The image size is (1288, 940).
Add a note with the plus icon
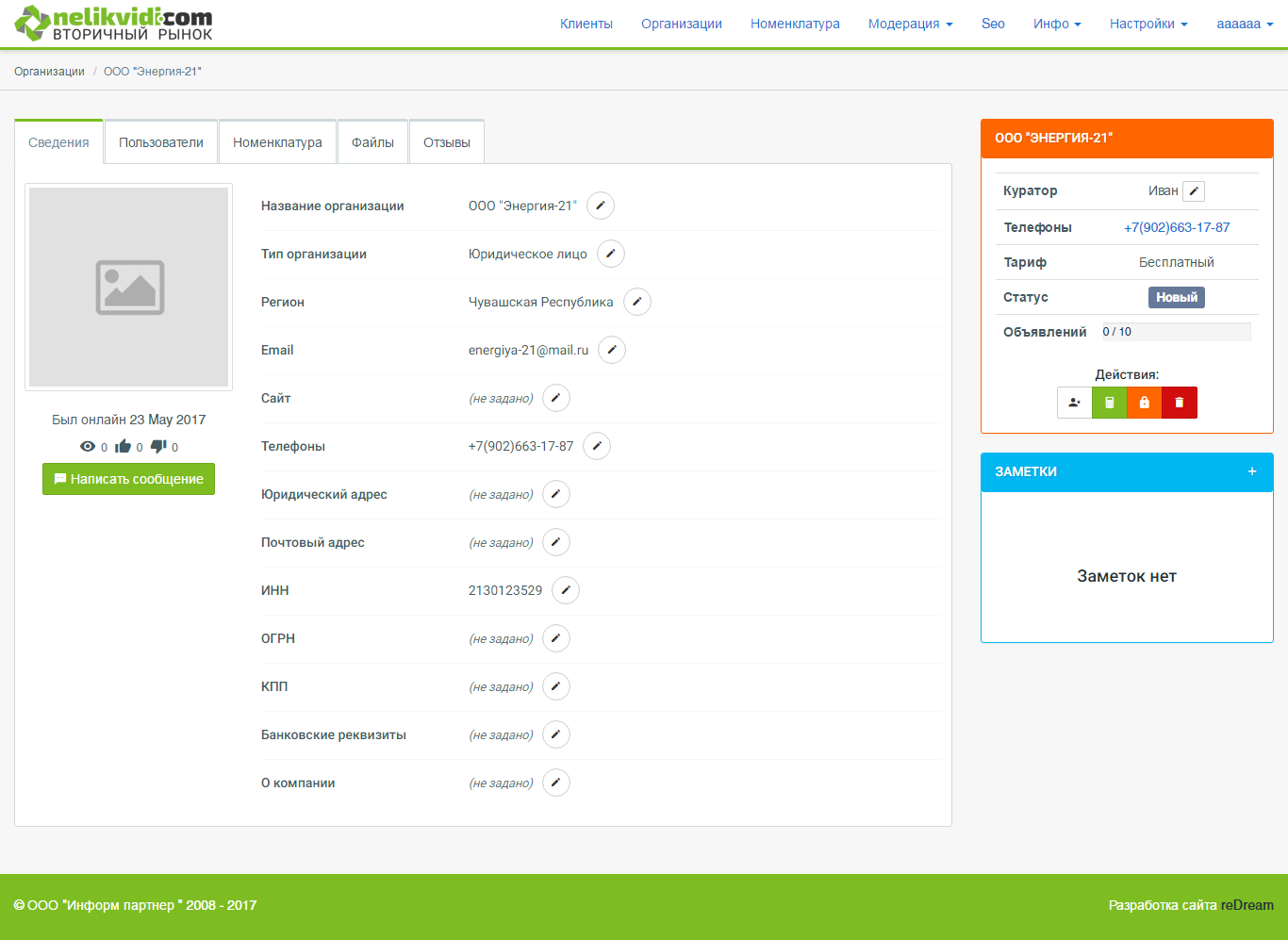1252,471
